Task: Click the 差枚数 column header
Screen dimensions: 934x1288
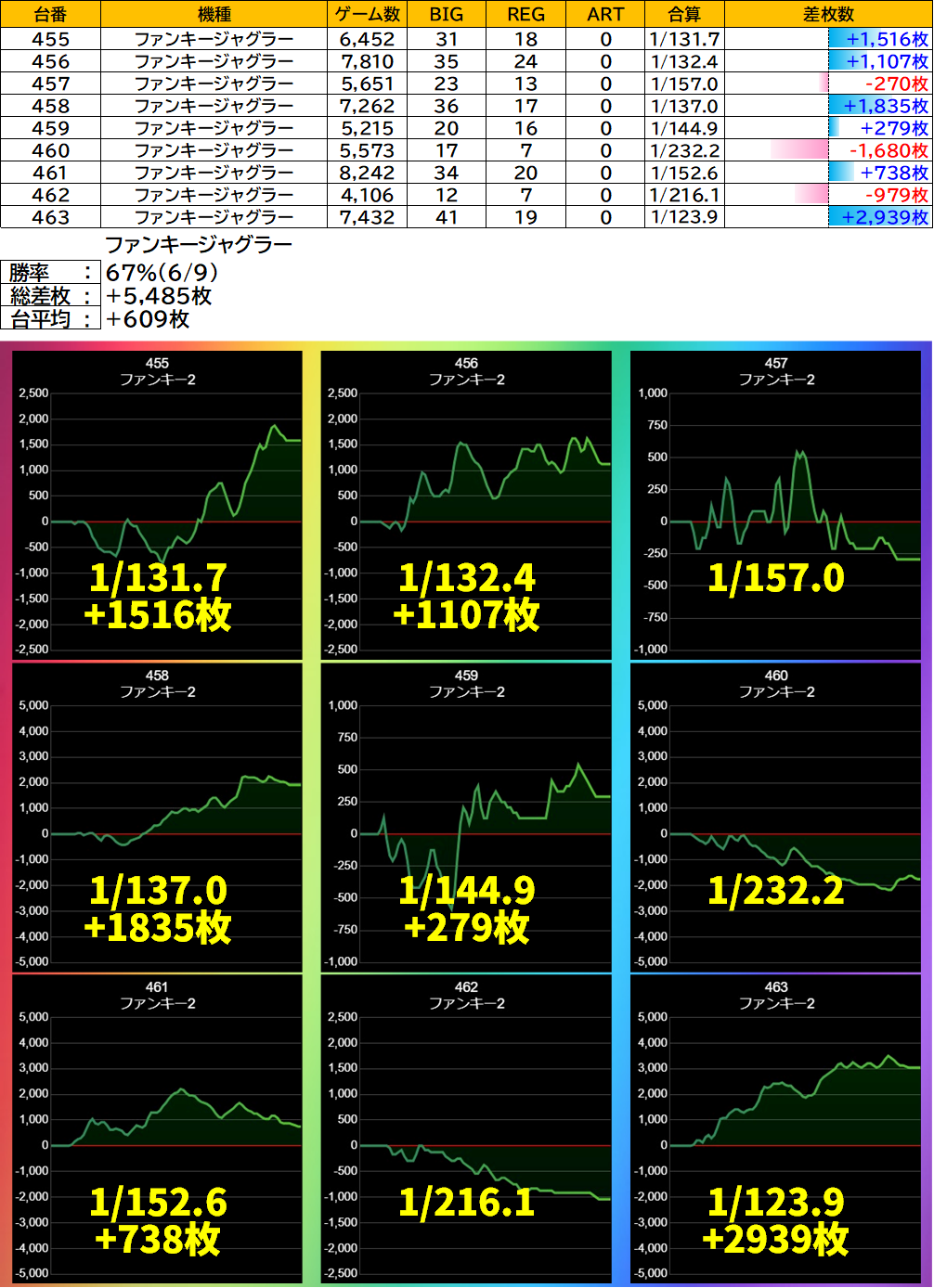Action: [x=828, y=14]
